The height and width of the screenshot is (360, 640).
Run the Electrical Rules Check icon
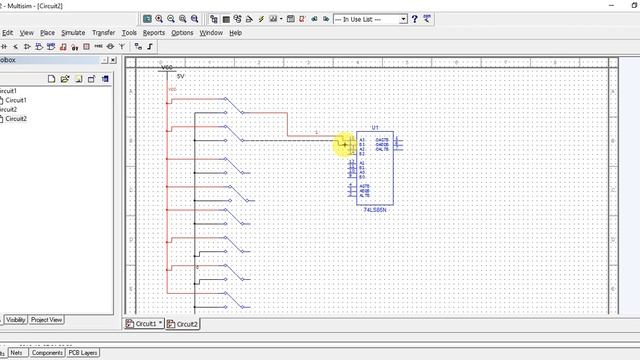(x=302, y=19)
